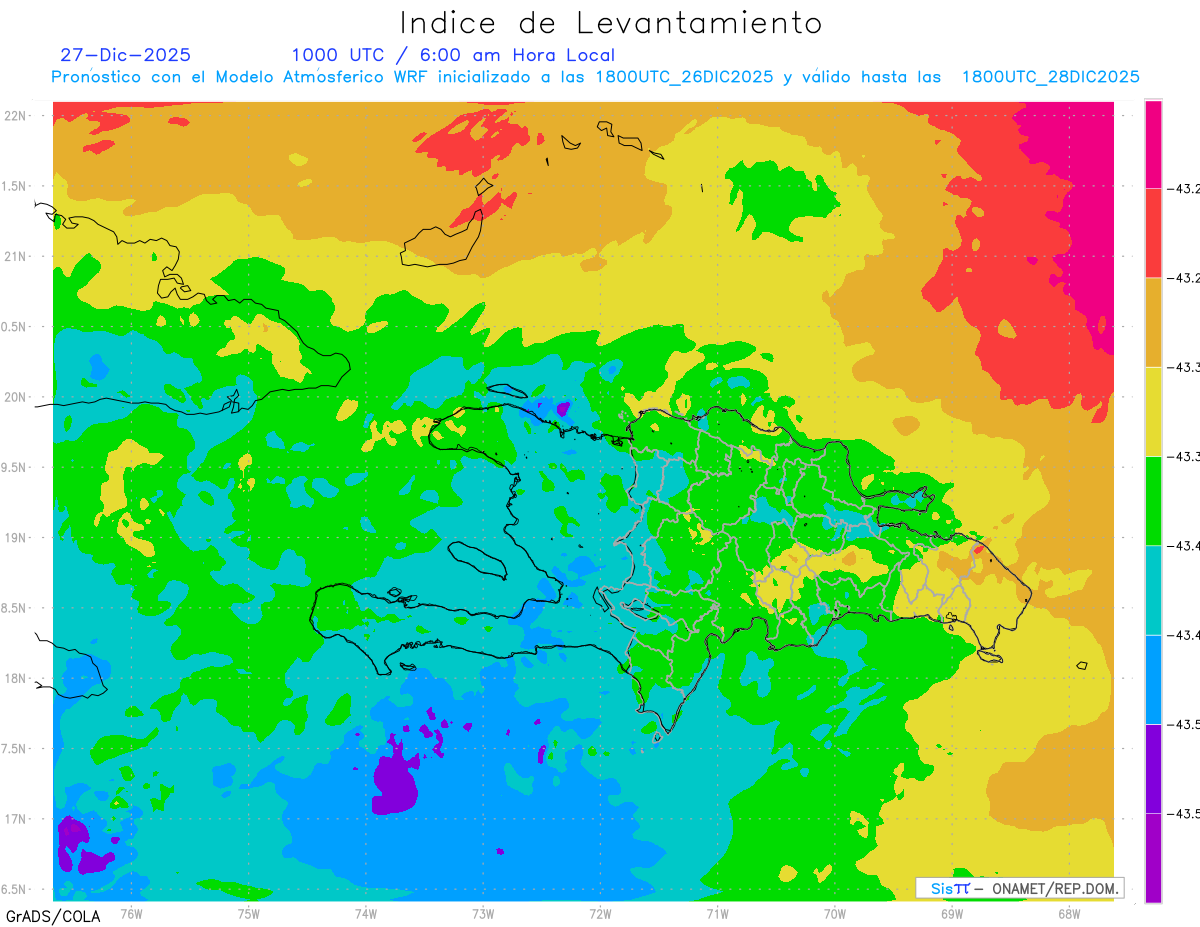Click the '75W' longitude label
Viewport: 1200px width, 927px height.
tap(249, 912)
